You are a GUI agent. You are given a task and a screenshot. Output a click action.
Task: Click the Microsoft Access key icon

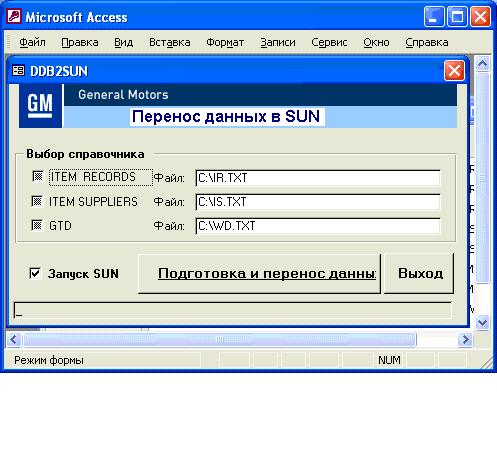(x=14, y=16)
